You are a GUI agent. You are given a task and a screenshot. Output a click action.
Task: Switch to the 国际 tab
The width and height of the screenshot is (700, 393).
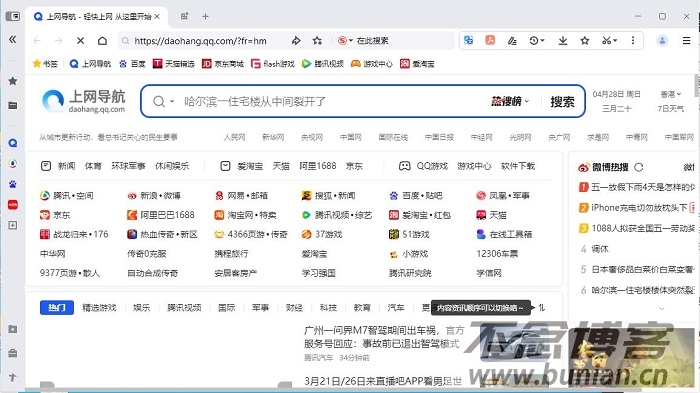[x=226, y=307]
